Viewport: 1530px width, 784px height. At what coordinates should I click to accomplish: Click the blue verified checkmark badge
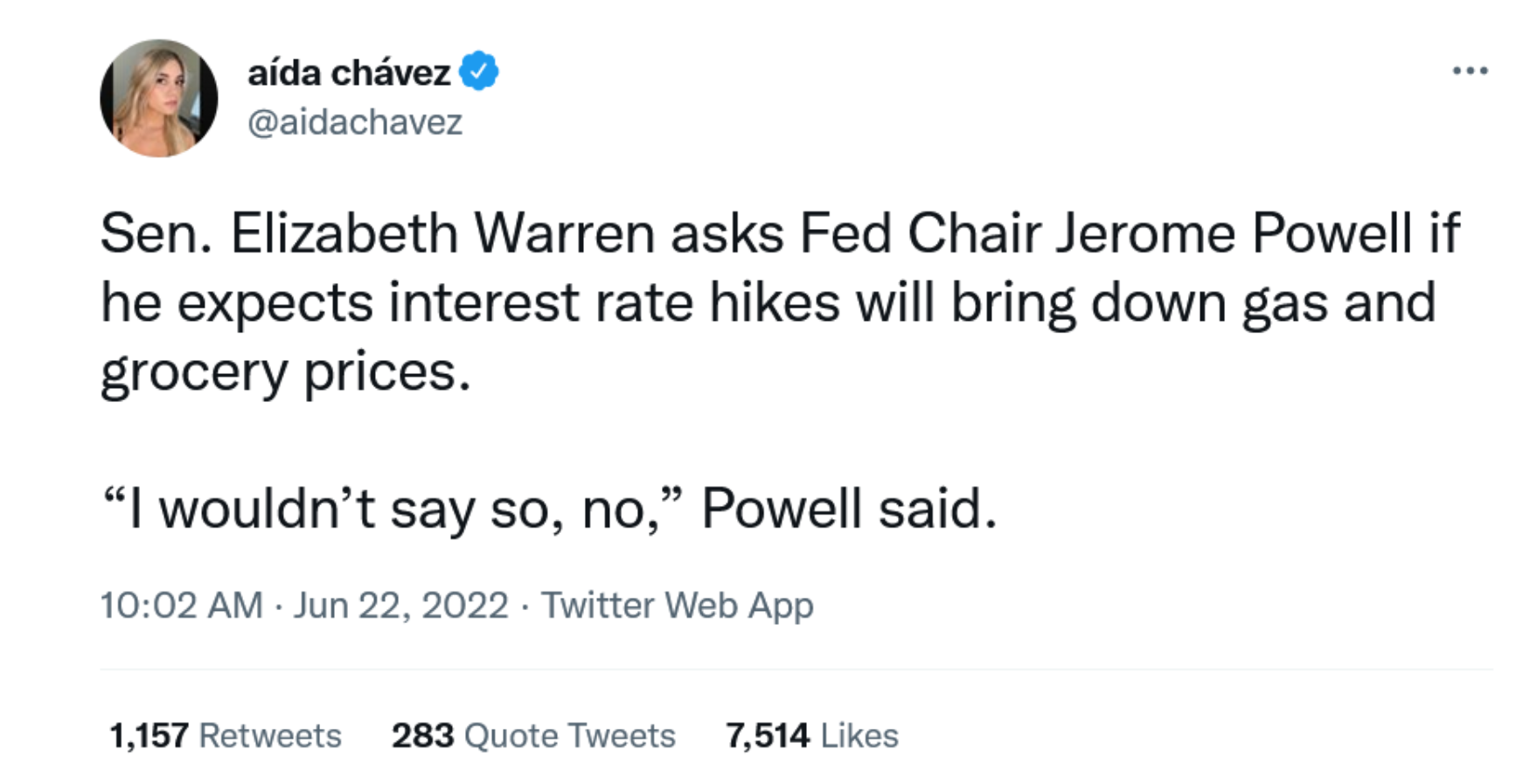point(478,71)
